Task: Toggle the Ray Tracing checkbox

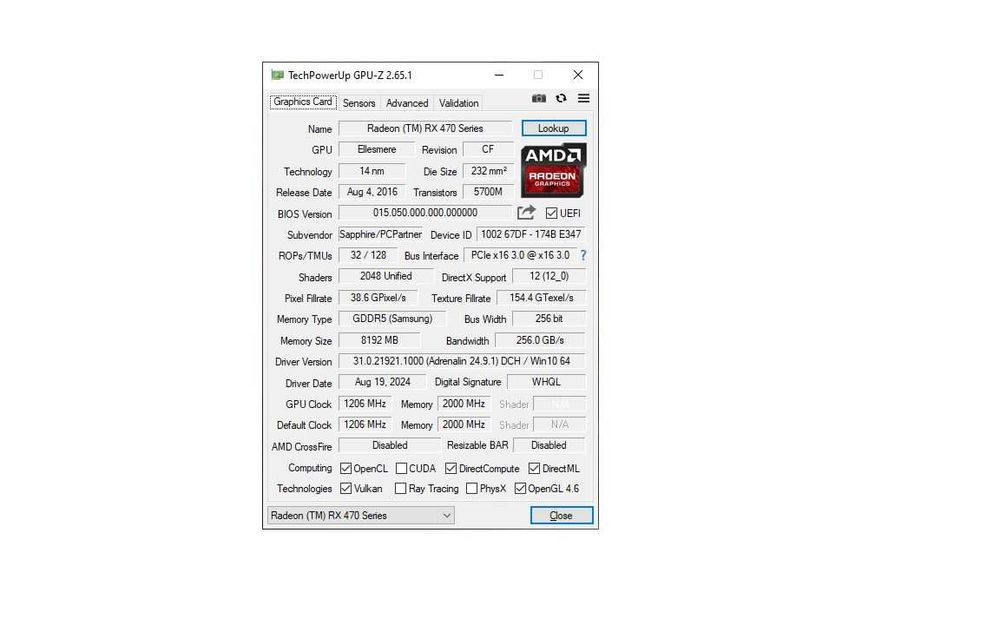Action: [x=401, y=489]
